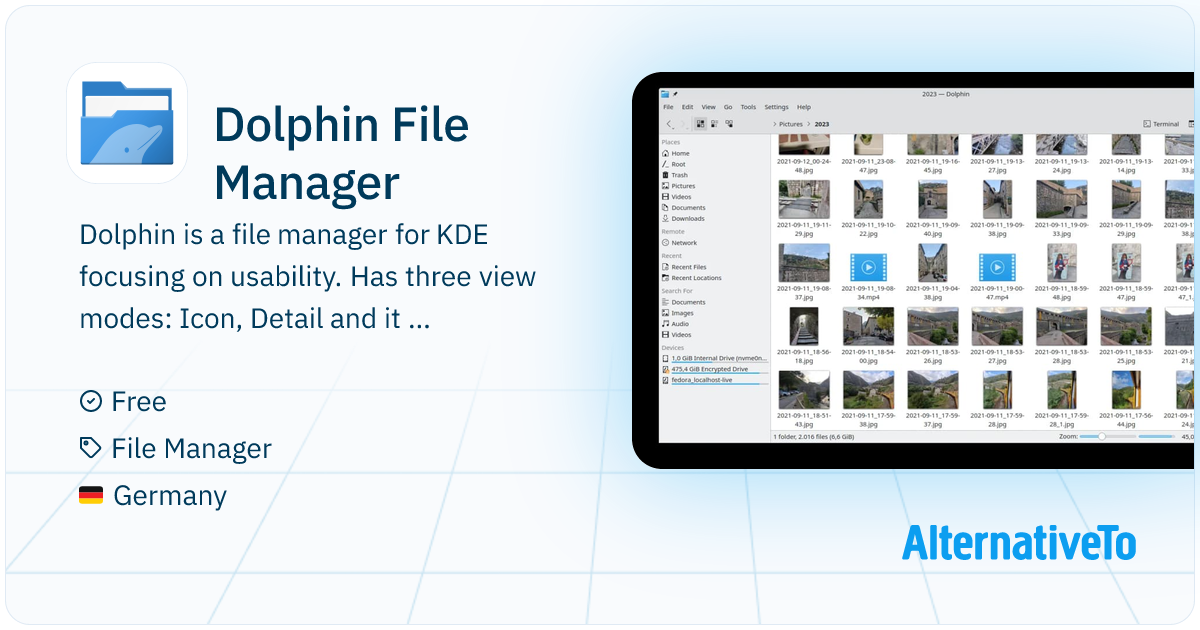Click Pictures in the breadcrumb path
The width and height of the screenshot is (1200, 630).
[791, 124]
